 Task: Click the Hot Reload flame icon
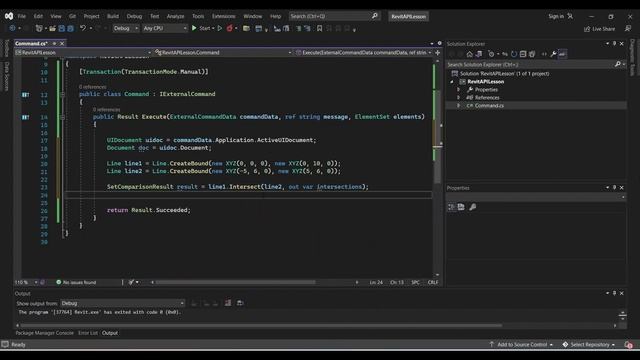229,28
